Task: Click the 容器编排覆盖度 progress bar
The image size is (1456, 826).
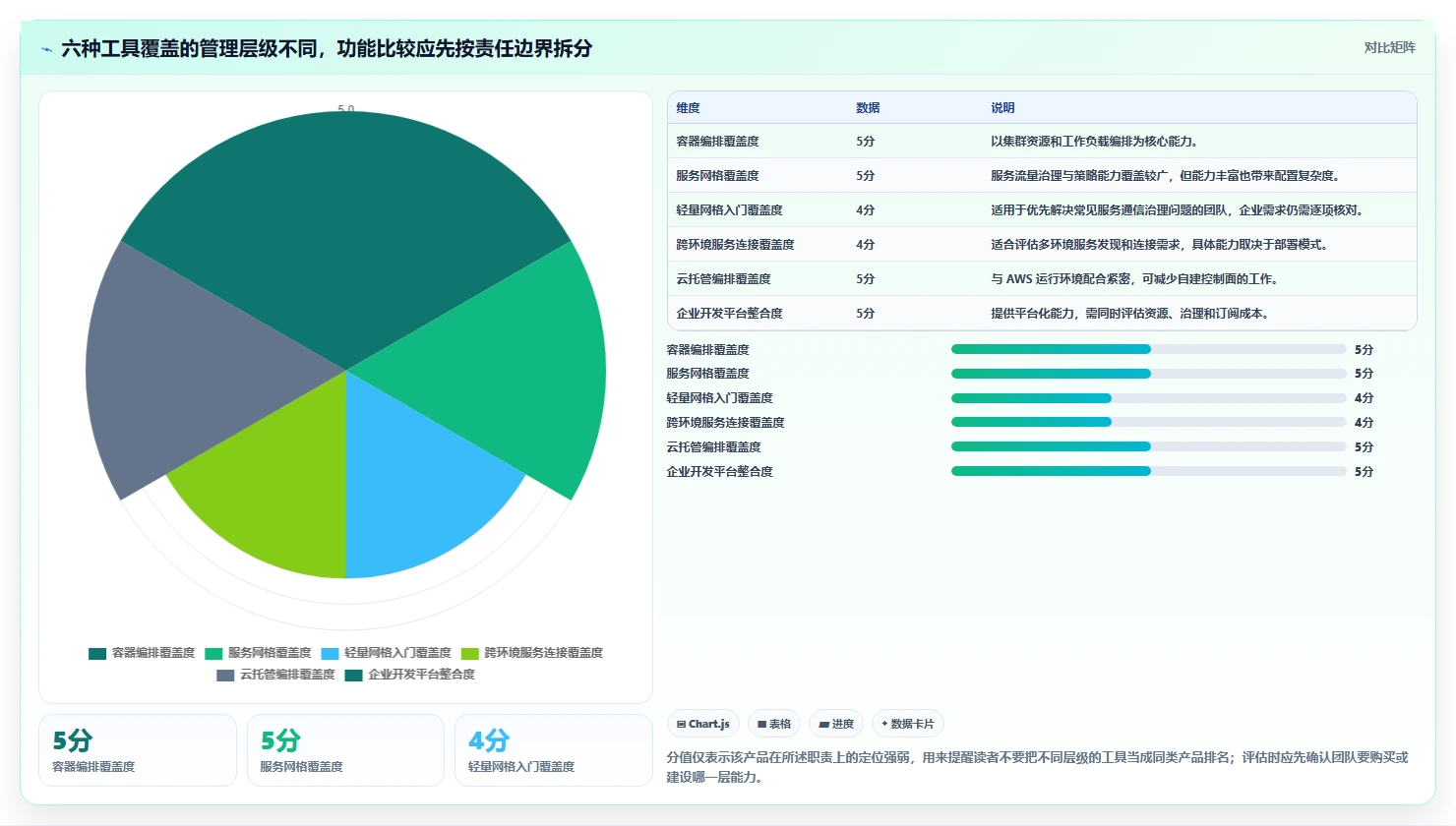Action: [x=1148, y=349]
